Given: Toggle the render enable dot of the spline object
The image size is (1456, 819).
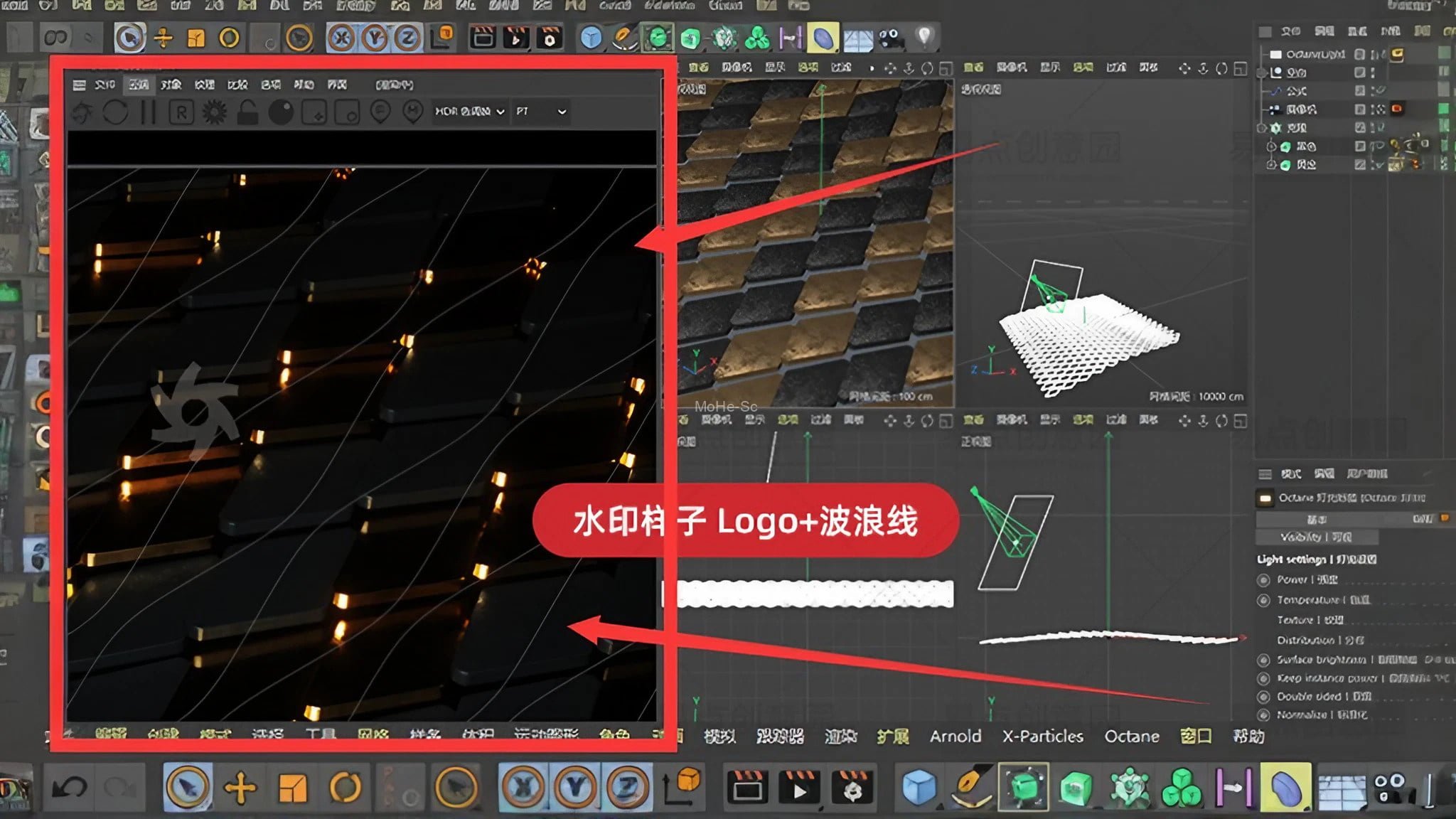Looking at the screenshot, I should (x=1372, y=95).
